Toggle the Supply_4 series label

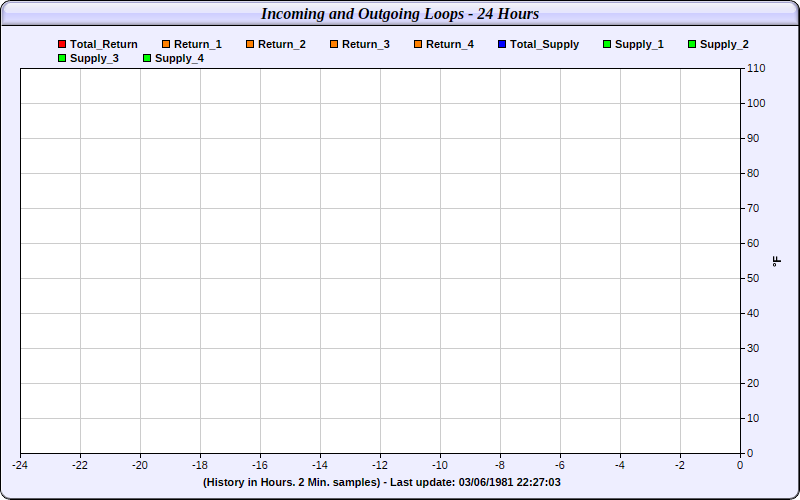click(179, 59)
